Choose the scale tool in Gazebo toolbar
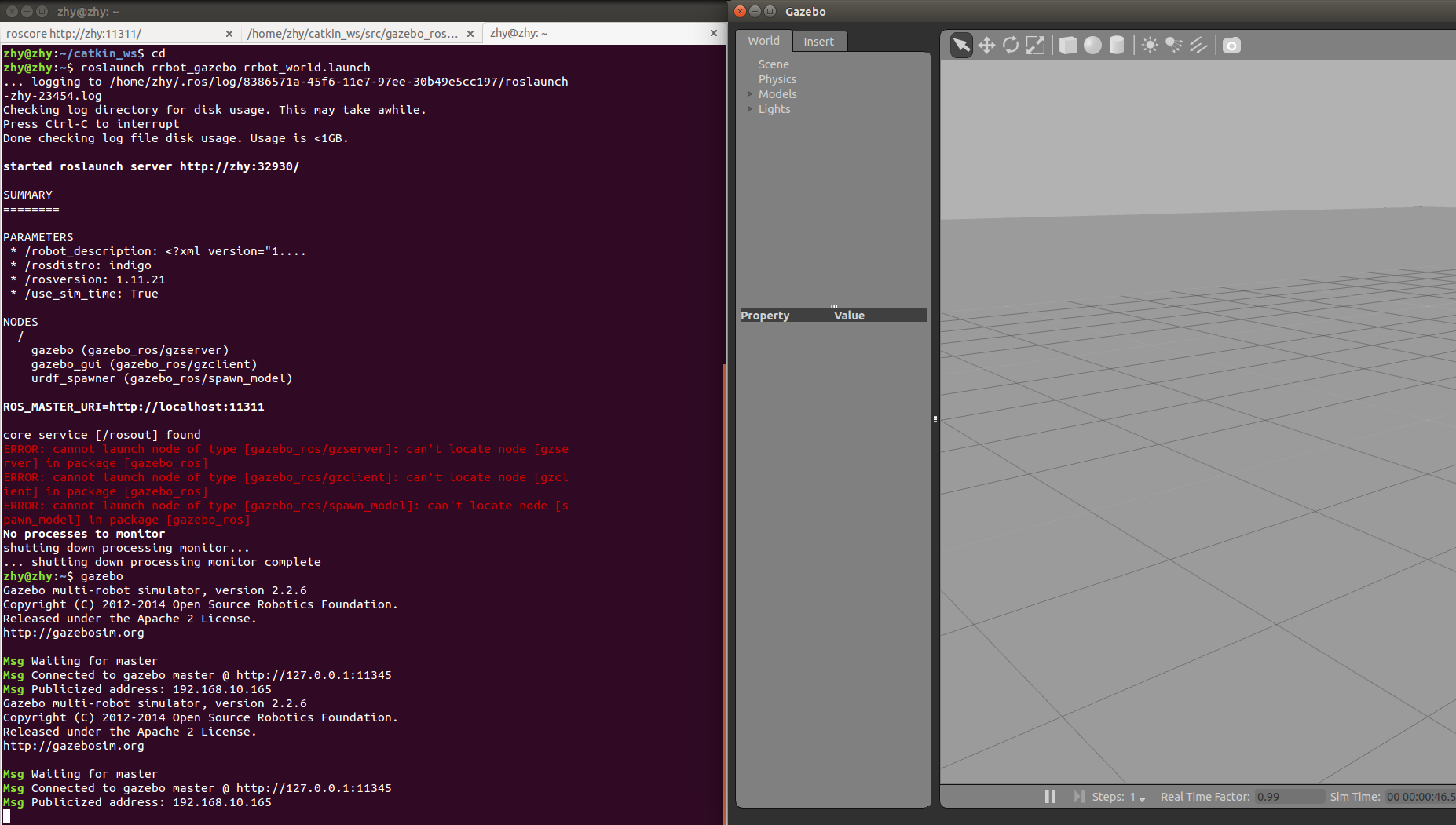Viewport: 1456px width, 825px height. [1036, 45]
